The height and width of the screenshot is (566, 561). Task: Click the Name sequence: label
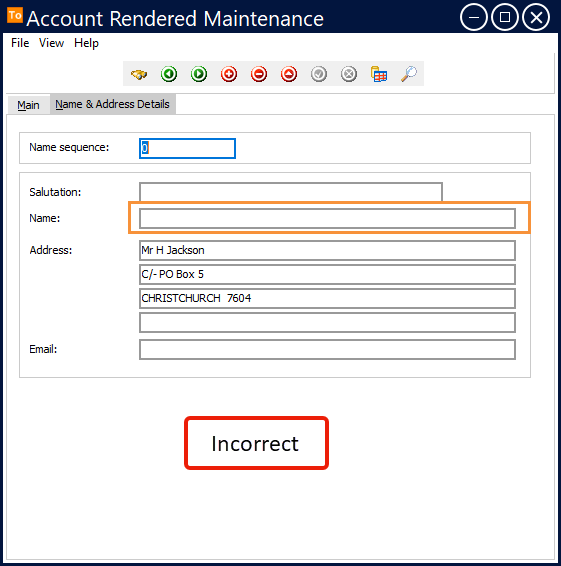[x=69, y=147]
